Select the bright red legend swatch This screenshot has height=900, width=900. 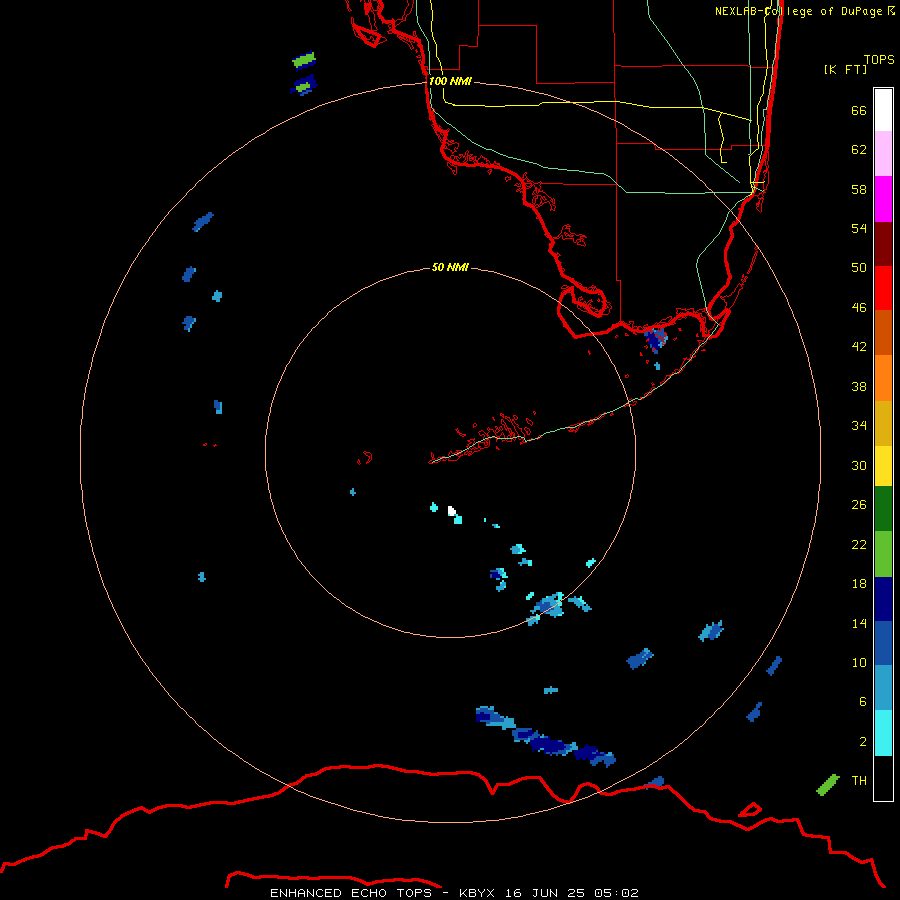[x=883, y=288]
